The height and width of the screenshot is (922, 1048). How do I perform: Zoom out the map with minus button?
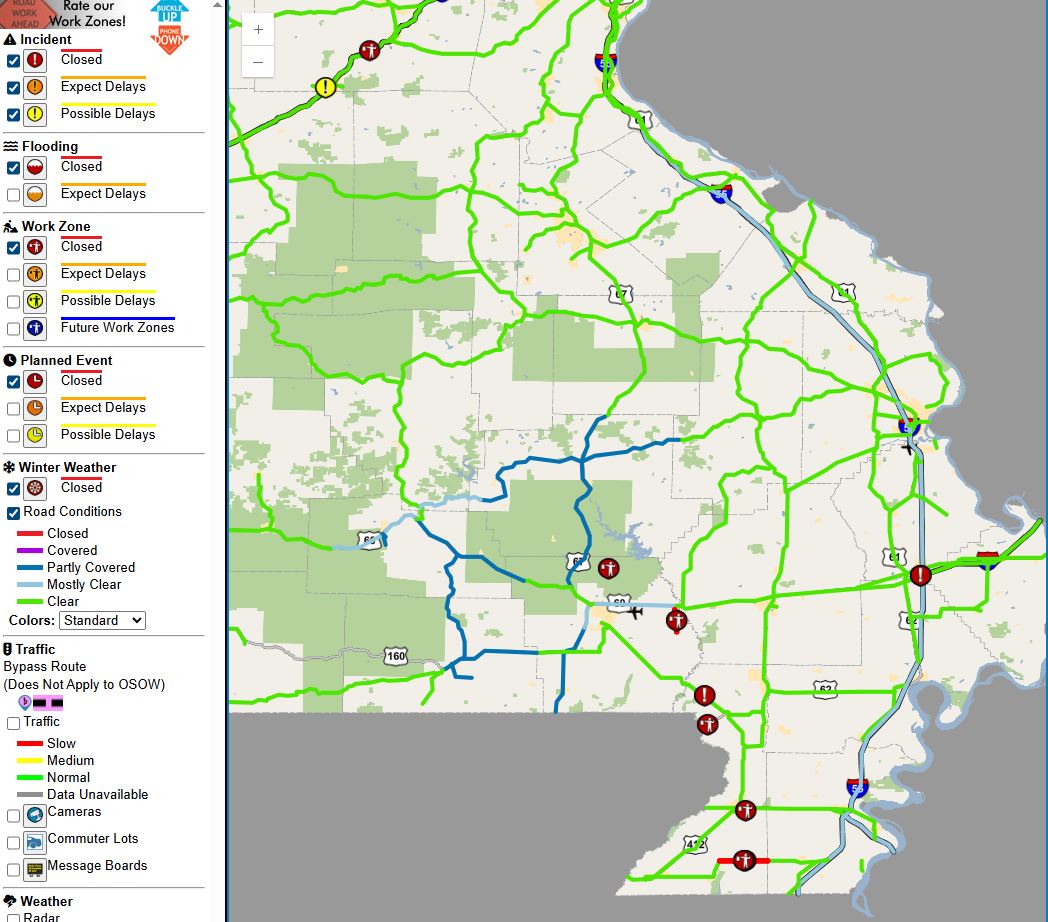258,62
